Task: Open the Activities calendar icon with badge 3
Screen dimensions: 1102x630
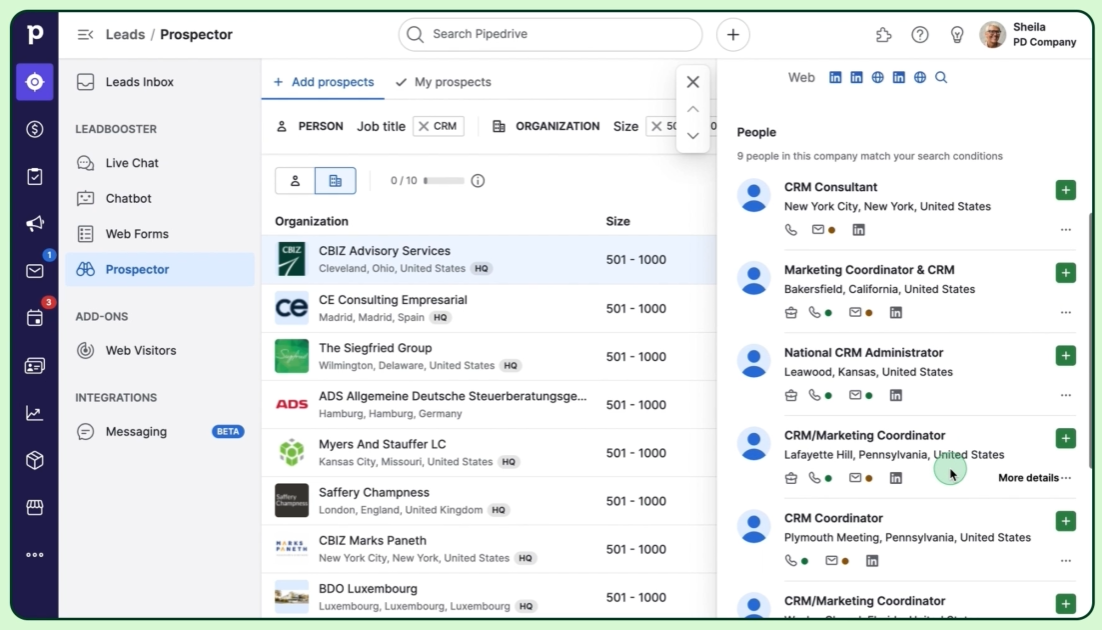Action: click(x=34, y=318)
